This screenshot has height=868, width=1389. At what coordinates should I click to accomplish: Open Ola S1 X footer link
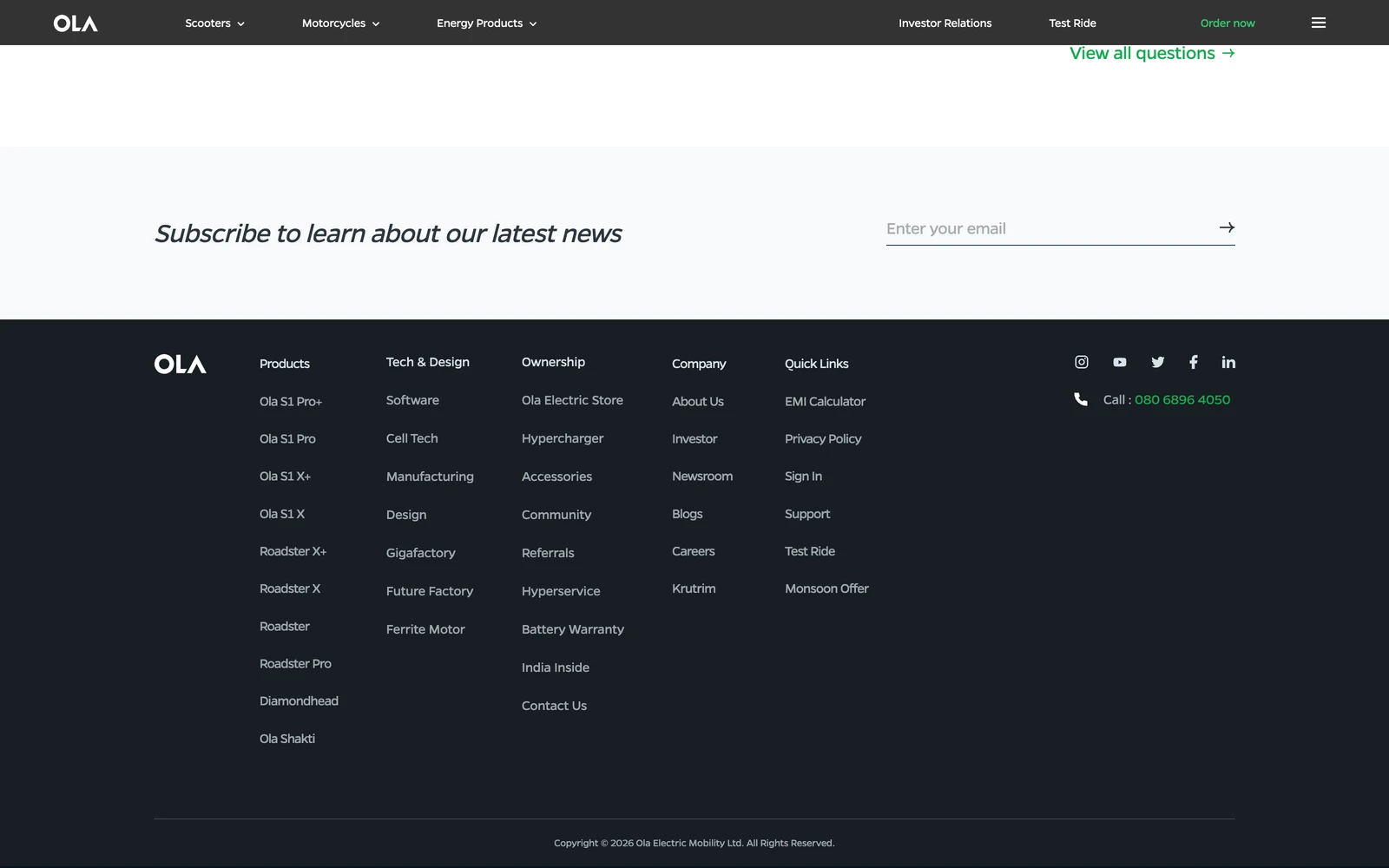[282, 514]
